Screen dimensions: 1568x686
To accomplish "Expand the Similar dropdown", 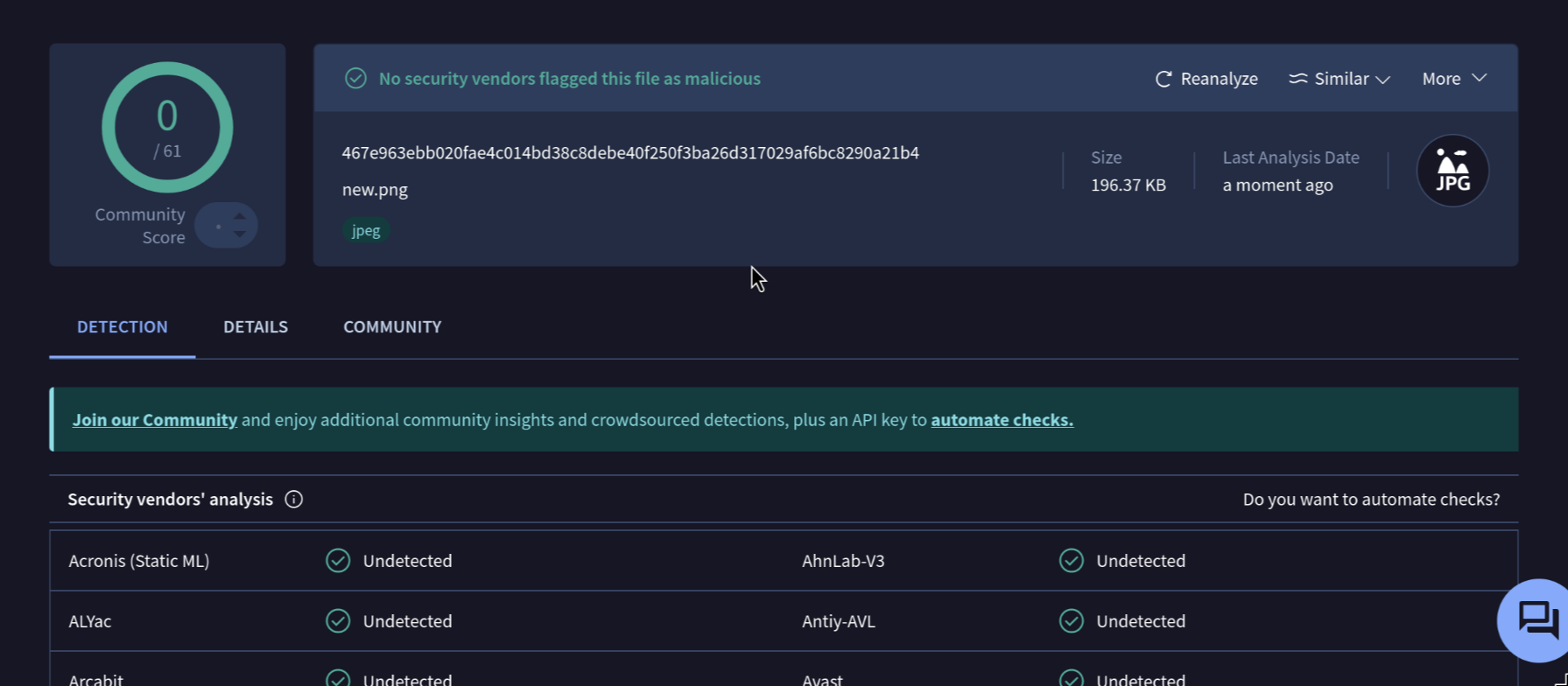I will 1339,79.
